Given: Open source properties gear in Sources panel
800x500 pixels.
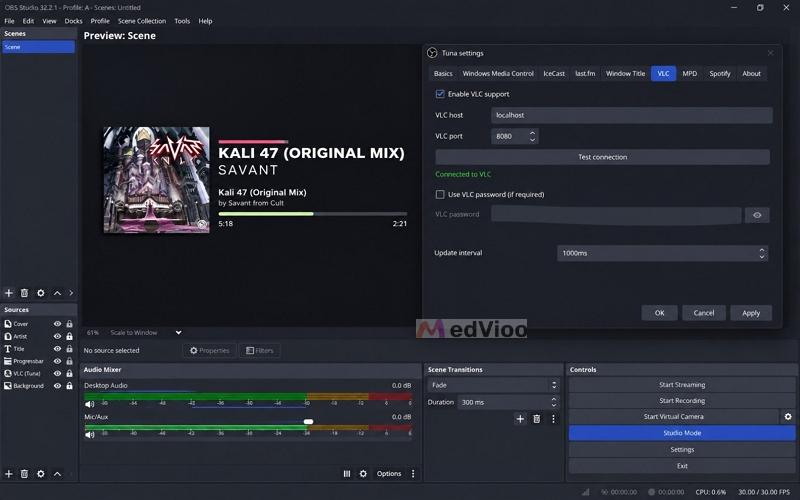Looking at the screenshot, I should point(41,474).
